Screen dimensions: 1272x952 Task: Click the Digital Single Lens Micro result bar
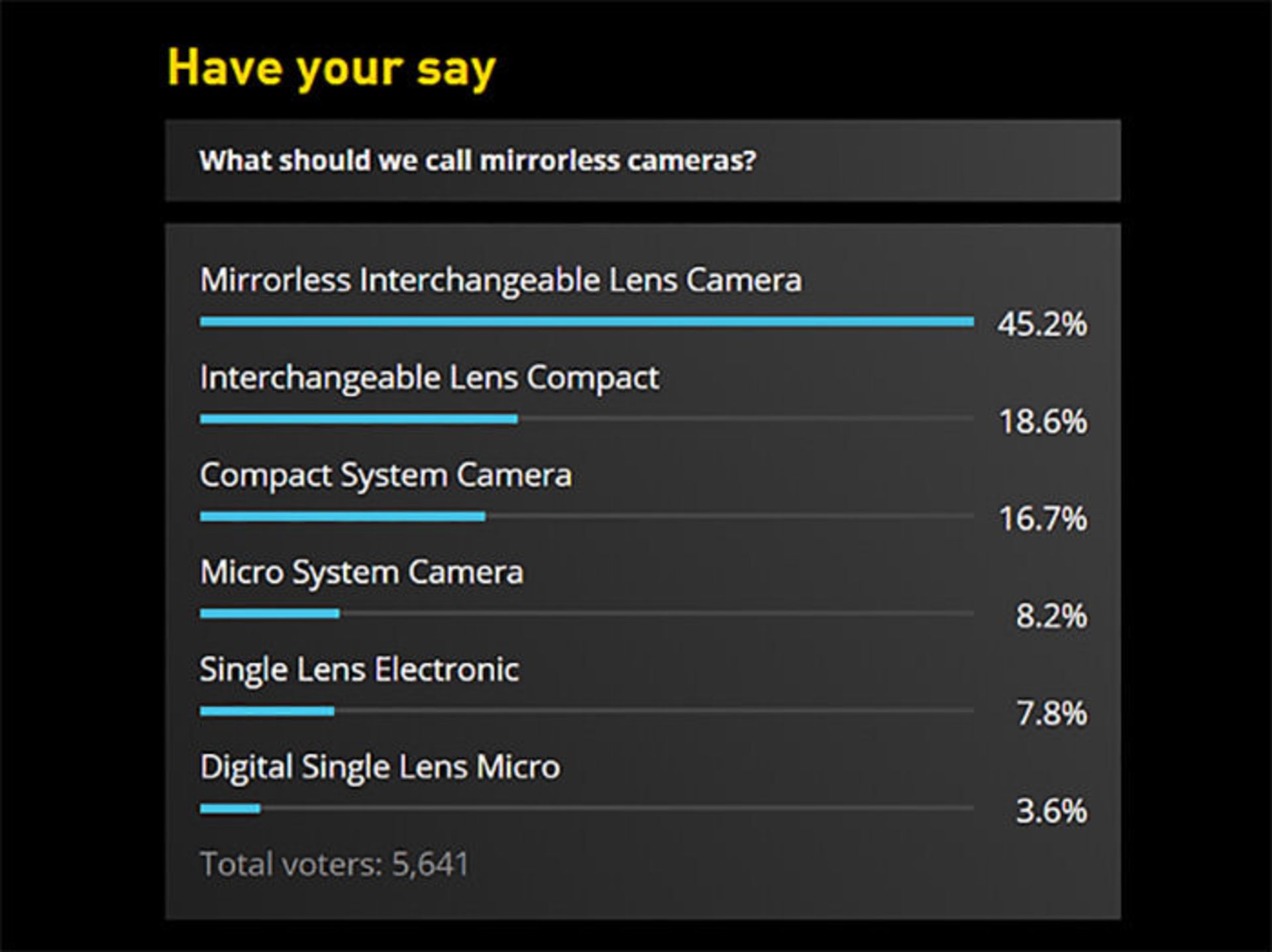pos(230,808)
